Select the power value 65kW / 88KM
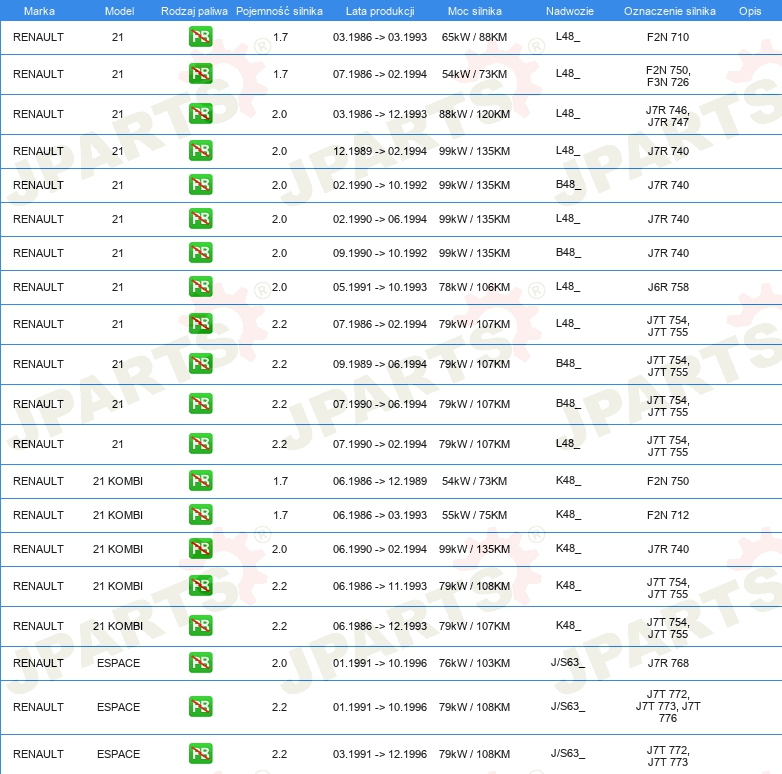 (x=474, y=37)
